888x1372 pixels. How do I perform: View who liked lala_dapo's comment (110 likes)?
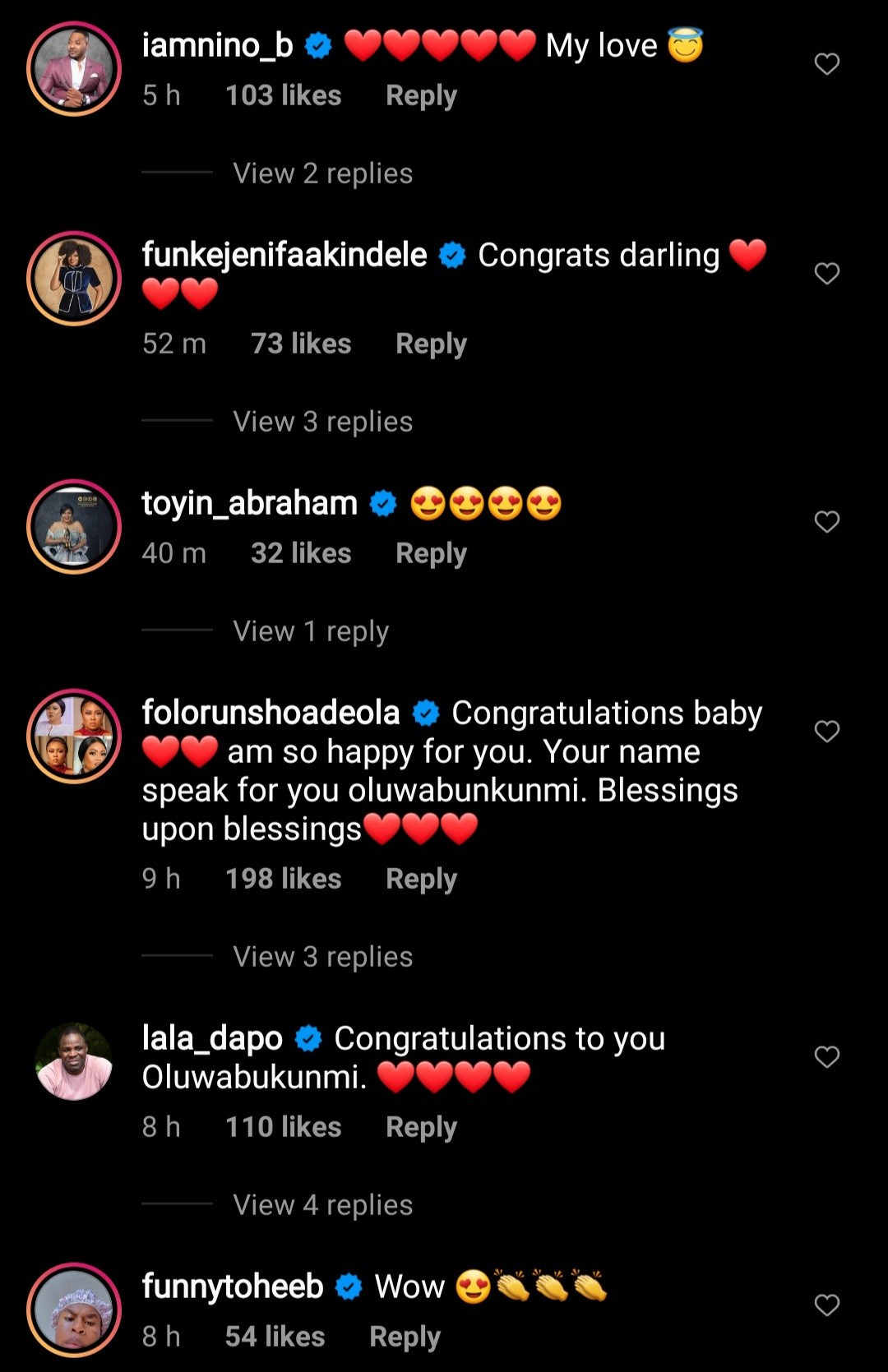tap(283, 1127)
